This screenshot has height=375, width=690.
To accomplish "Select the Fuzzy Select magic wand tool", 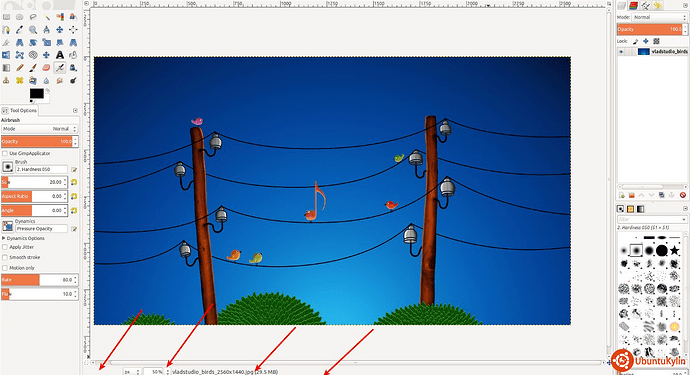I will [47, 17].
